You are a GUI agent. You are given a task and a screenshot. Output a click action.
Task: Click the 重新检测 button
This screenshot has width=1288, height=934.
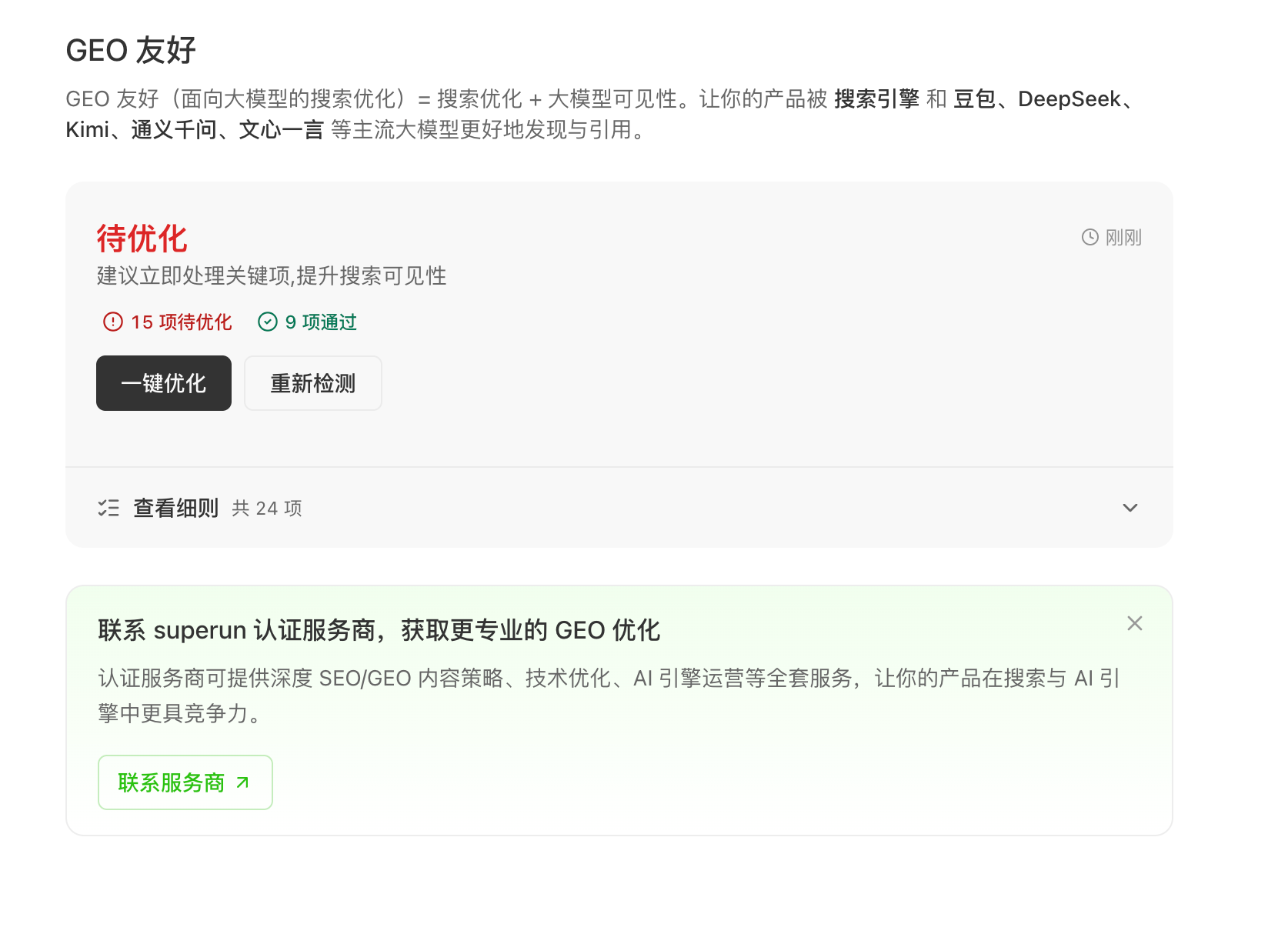pos(312,383)
